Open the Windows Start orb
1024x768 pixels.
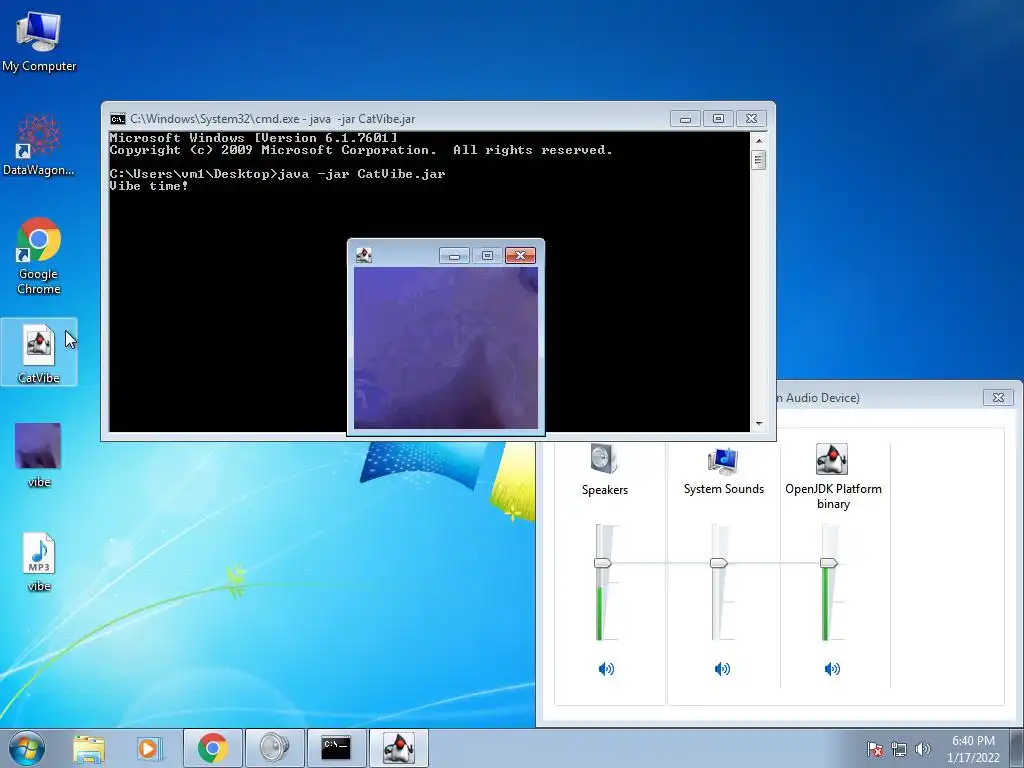tap(27, 748)
